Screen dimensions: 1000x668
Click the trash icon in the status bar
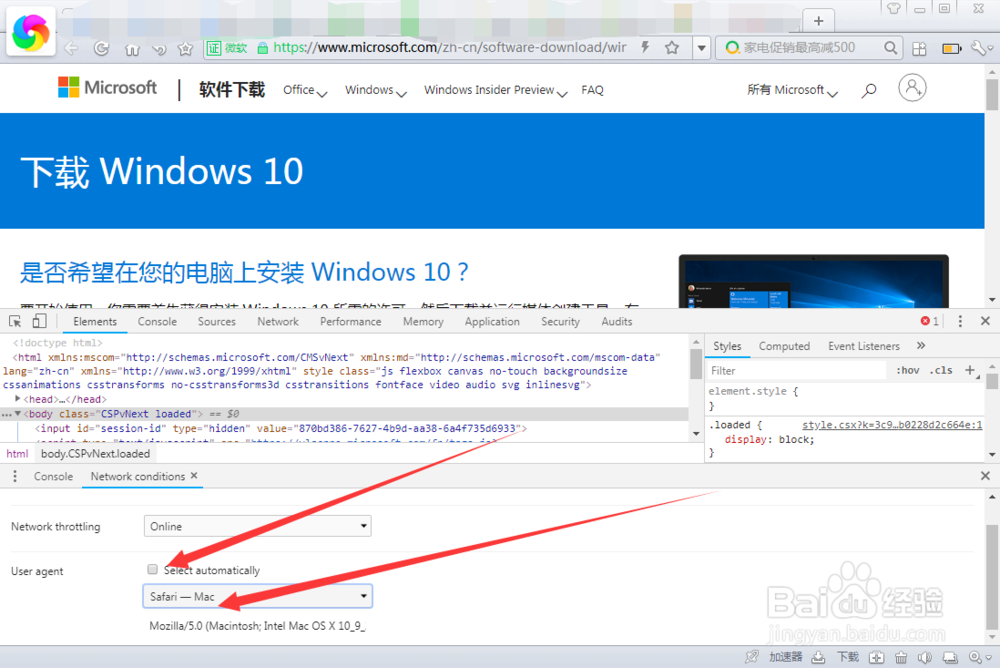(x=901, y=656)
